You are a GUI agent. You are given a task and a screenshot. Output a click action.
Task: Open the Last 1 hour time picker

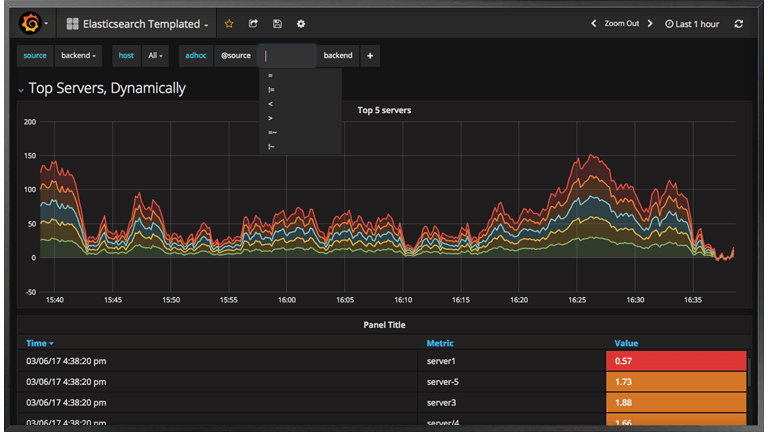[x=692, y=24]
